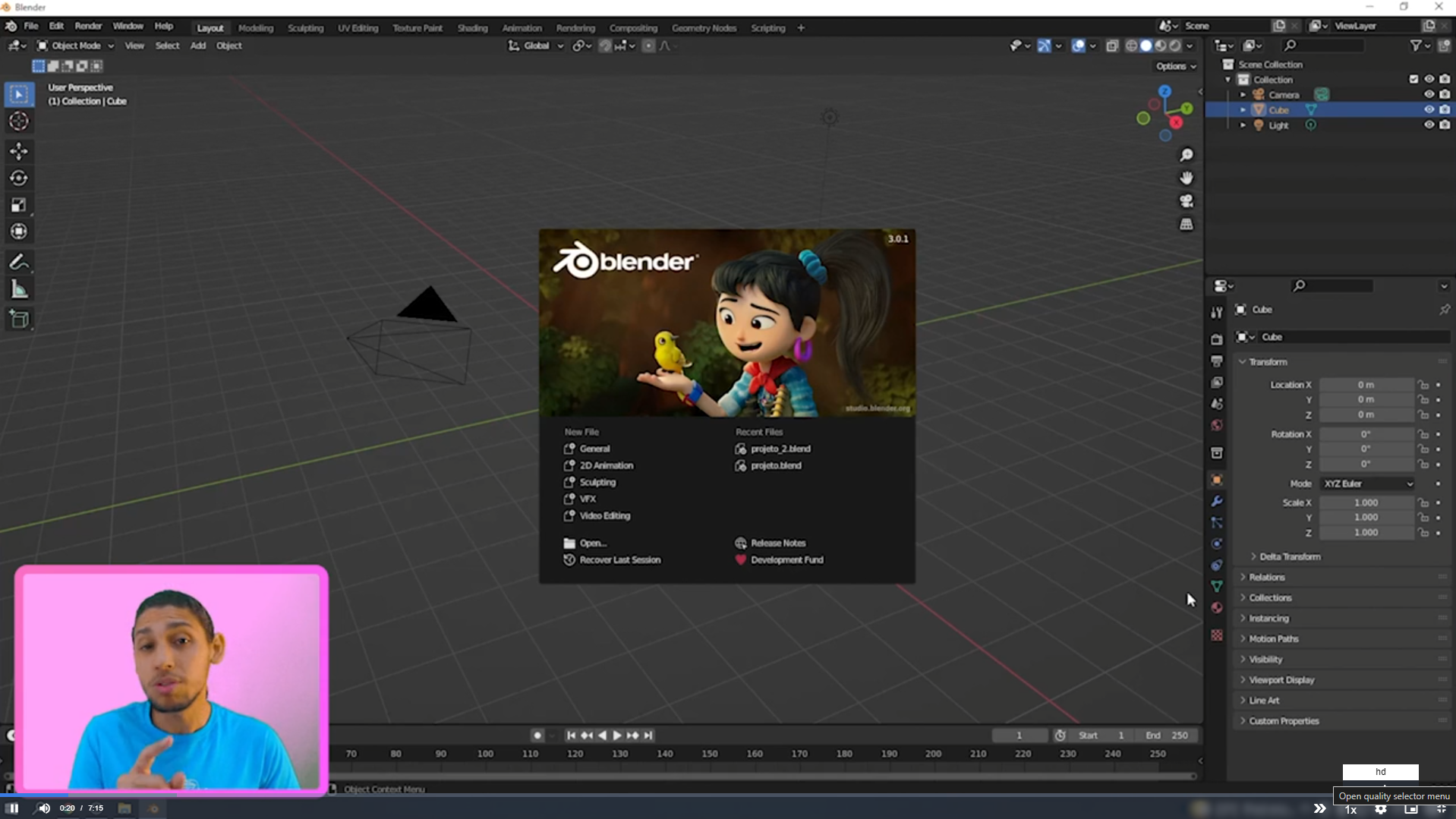Screen dimensions: 1456x819
Task: Open the Output properties tab
Action: (x=1217, y=361)
